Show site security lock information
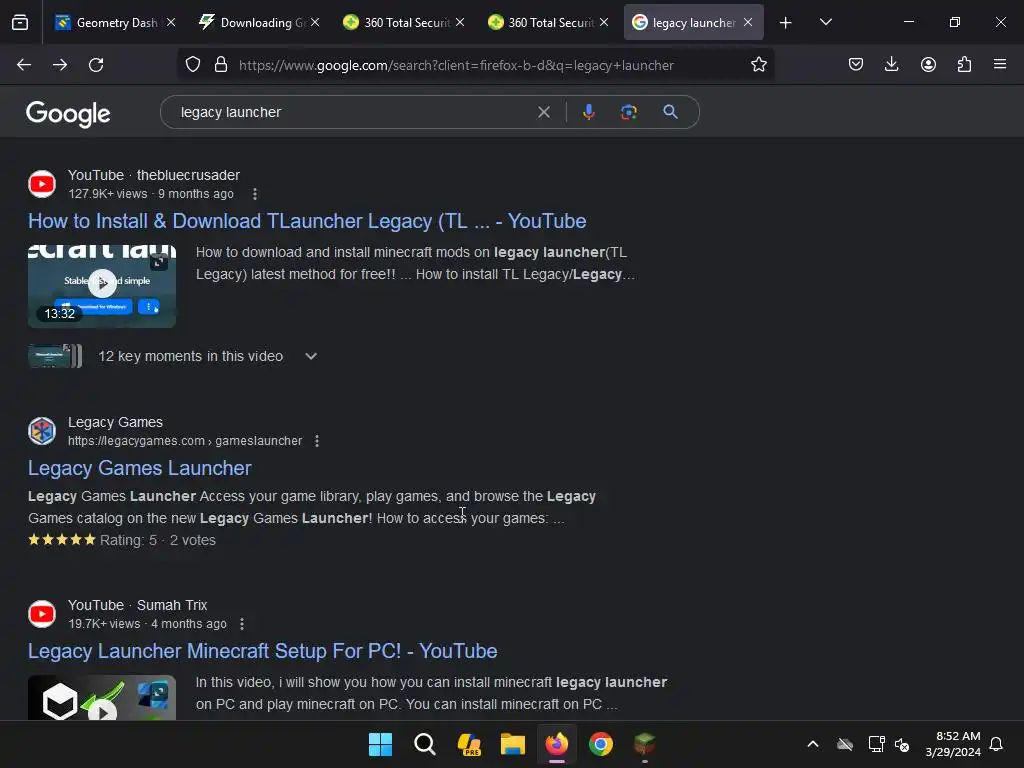This screenshot has width=1024, height=768. (221, 65)
